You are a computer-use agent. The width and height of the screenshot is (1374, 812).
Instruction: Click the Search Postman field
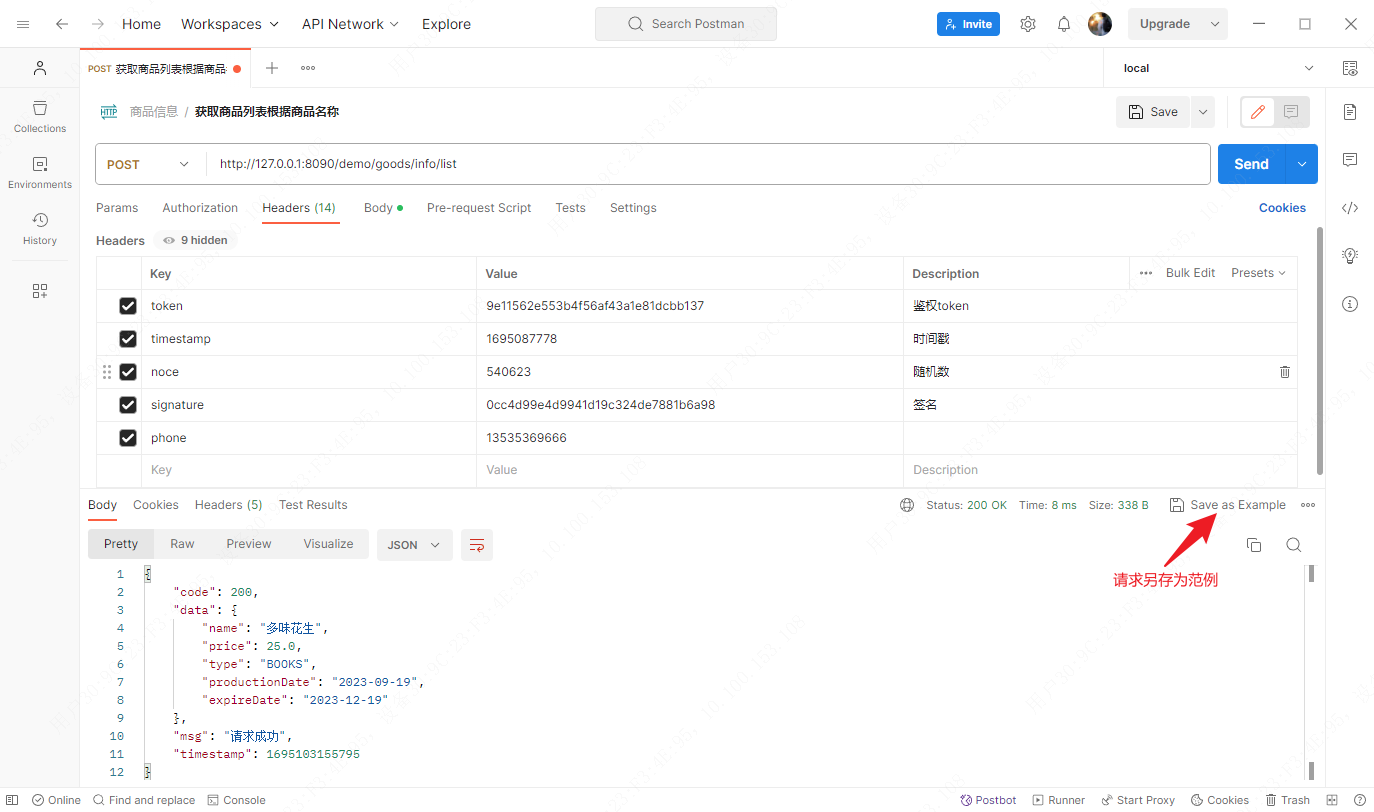pos(685,24)
